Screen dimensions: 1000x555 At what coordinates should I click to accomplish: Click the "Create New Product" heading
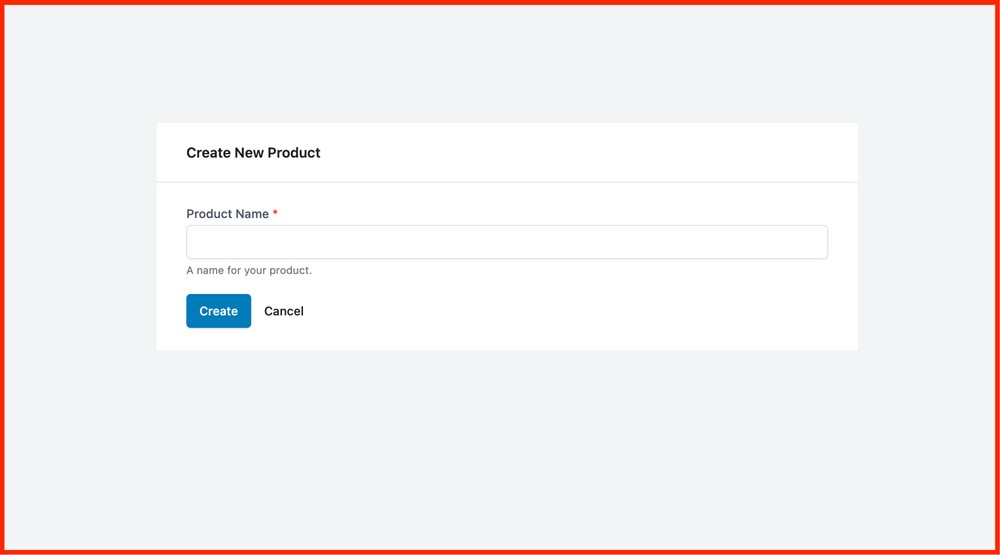pos(253,153)
